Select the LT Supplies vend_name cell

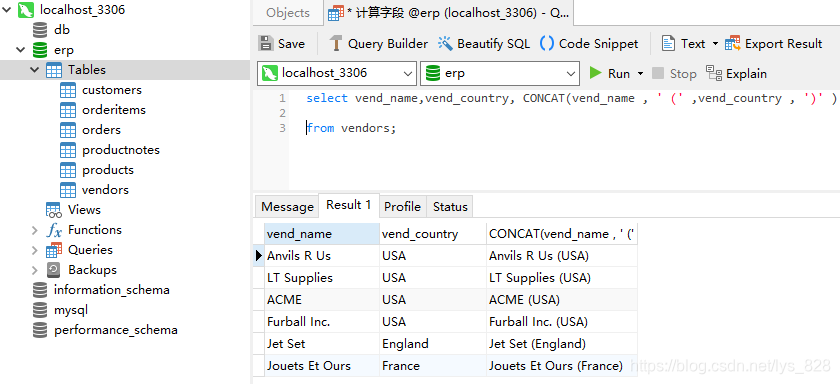tap(321, 278)
